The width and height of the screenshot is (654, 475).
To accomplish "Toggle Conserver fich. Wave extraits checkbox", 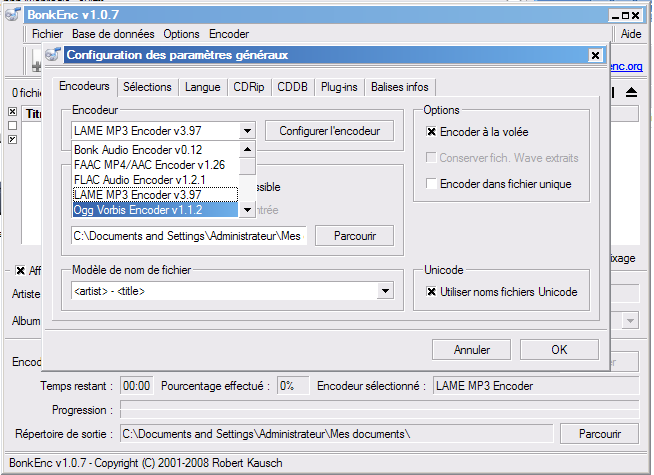I will pyautogui.click(x=431, y=158).
